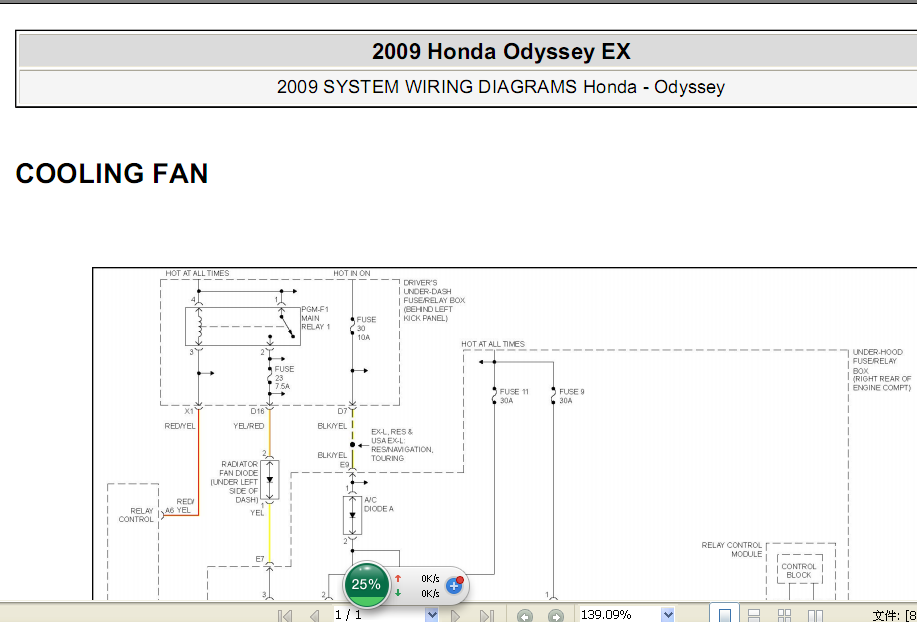Image resolution: width=917 pixels, height=622 pixels.
Task: Click the UNDER-HOOD FUSE/RELAY BOX label
Action: tap(881, 370)
